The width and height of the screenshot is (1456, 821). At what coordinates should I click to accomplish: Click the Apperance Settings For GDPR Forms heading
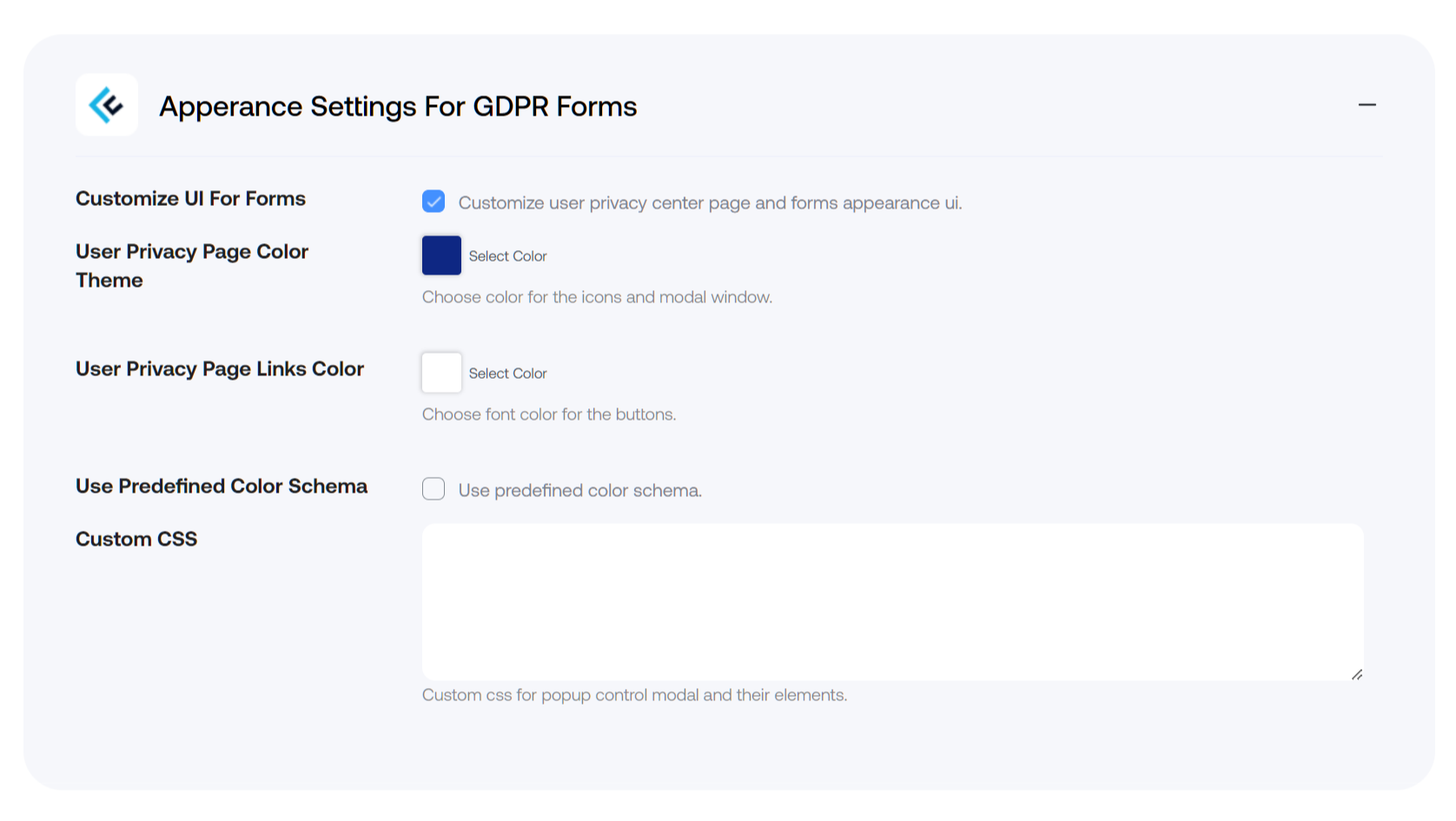398,106
